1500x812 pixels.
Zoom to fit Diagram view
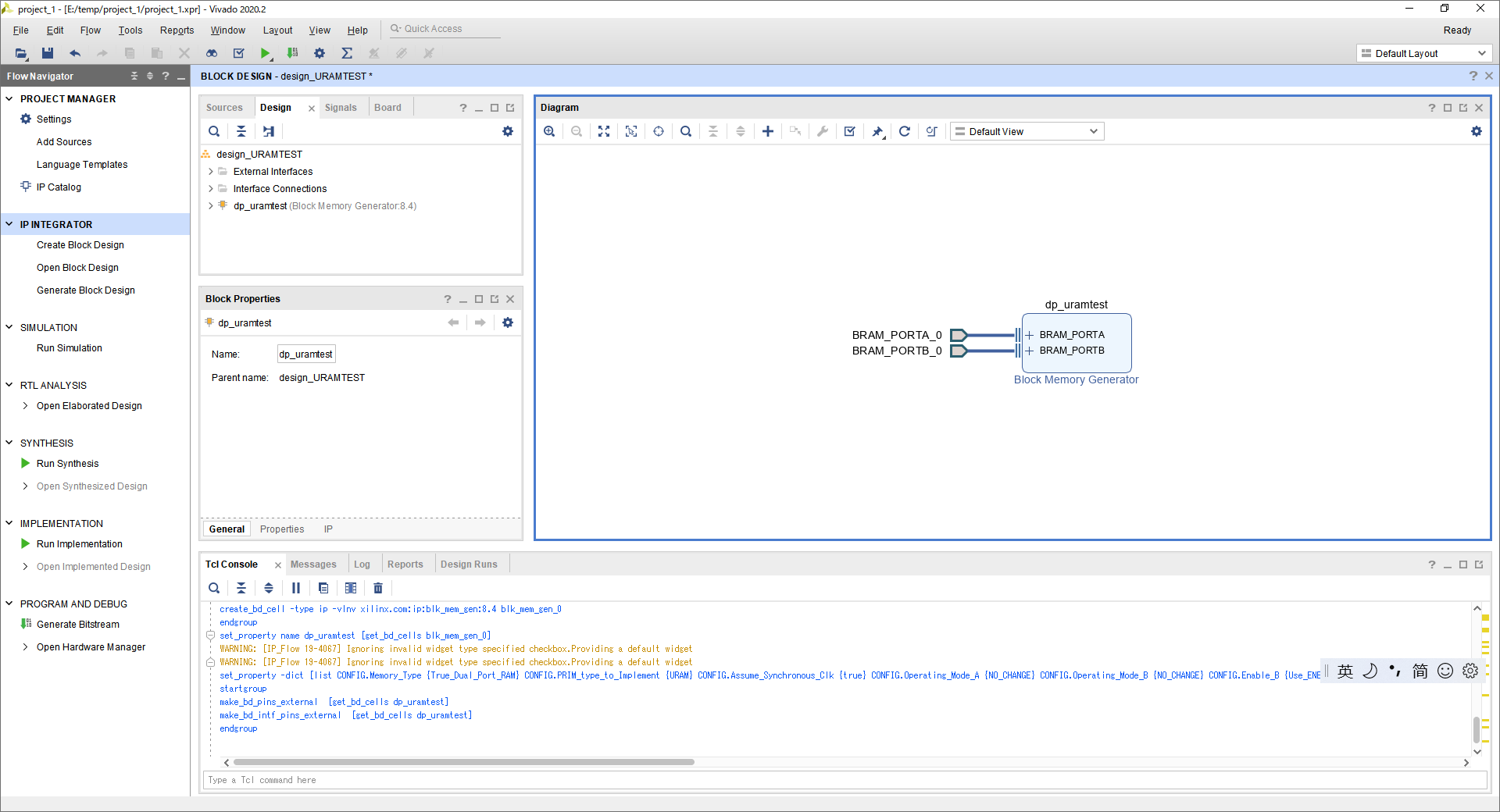(604, 131)
